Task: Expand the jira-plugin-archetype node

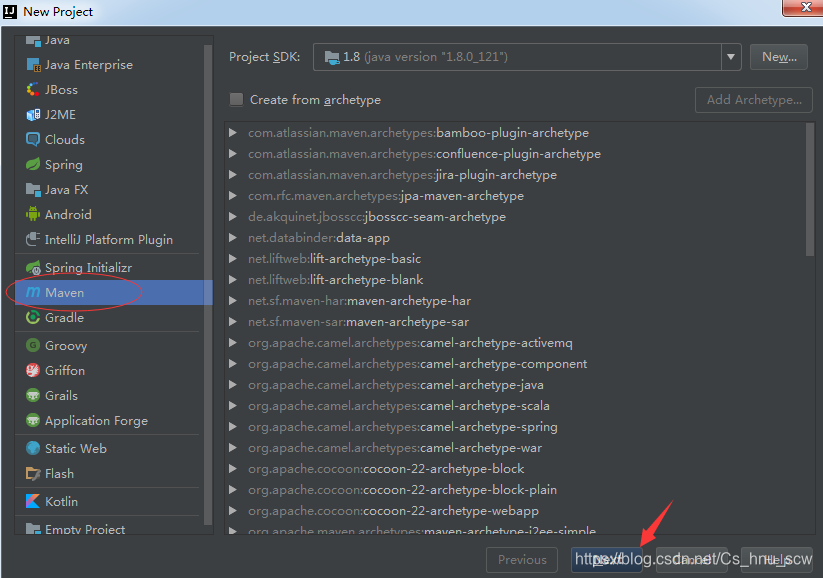Action: tap(233, 175)
